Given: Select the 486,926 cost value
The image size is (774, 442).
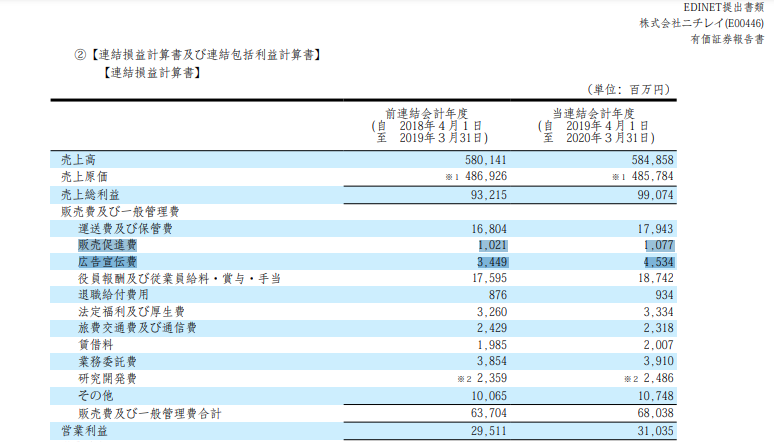Looking at the screenshot, I should tap(486, 177).
